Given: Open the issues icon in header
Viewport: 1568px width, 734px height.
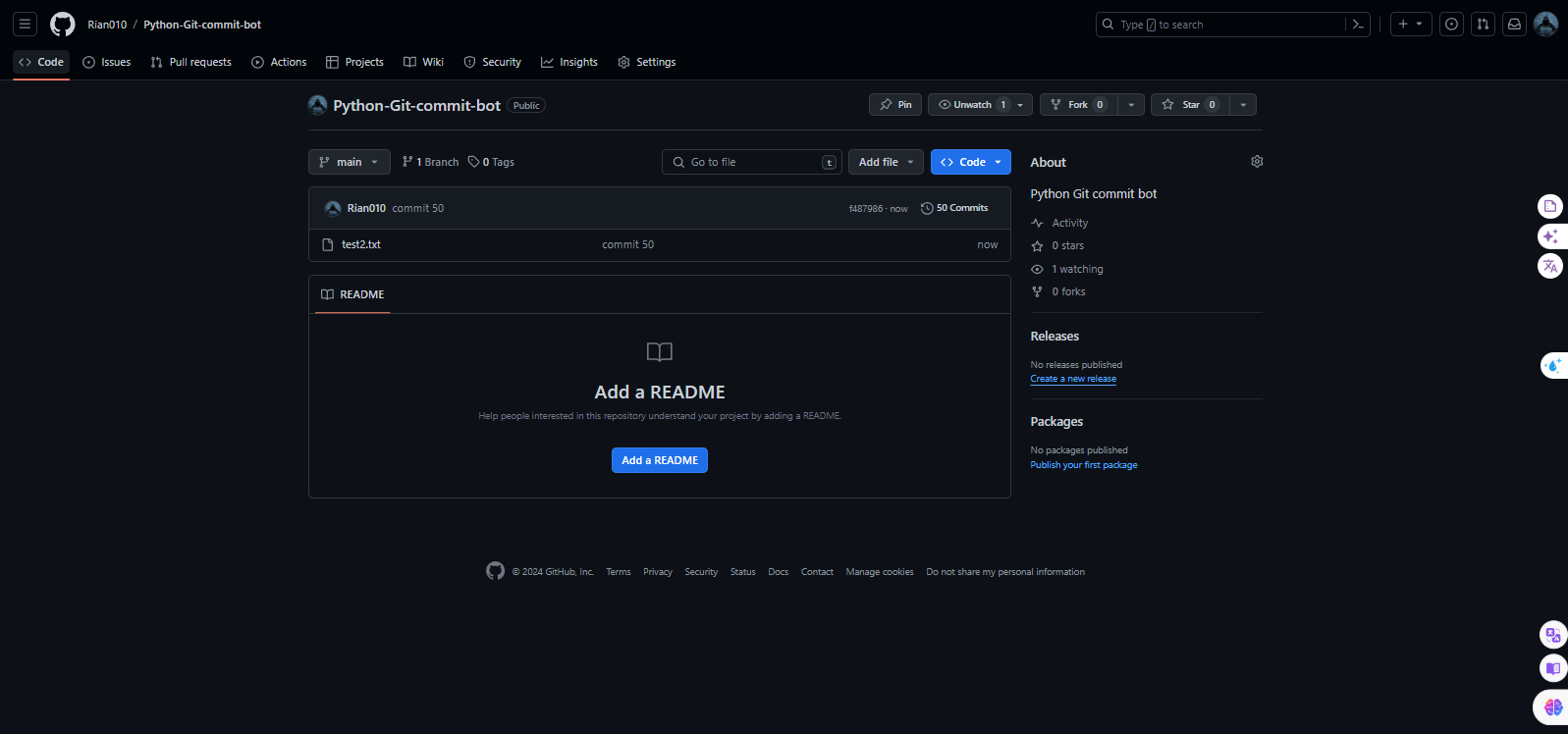Looking at the screenshot, I should point(1451,25).
